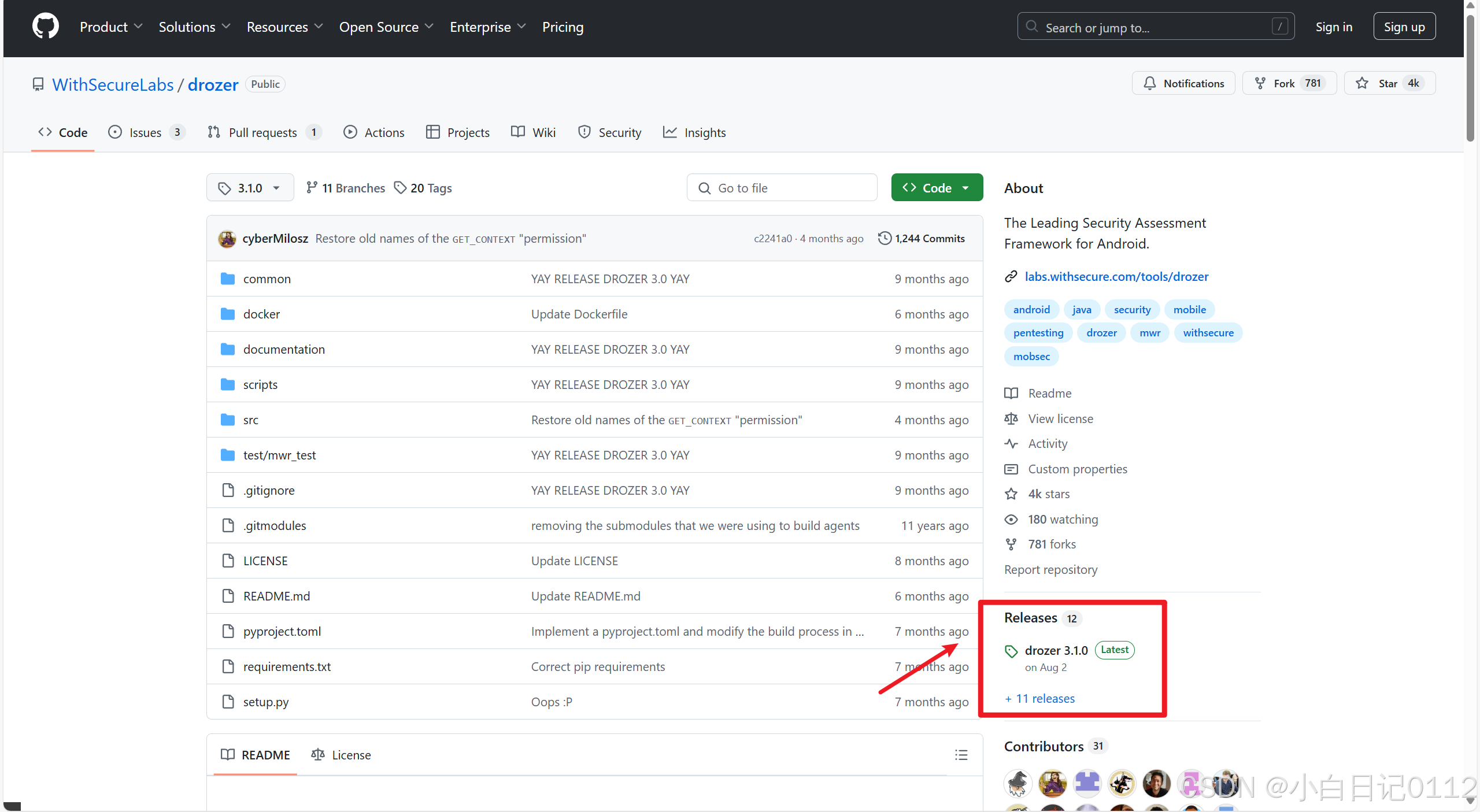1480x812 pixels.
Task: Open the README outline list icon
Action: pyautogui.click(x=961, y=755)
